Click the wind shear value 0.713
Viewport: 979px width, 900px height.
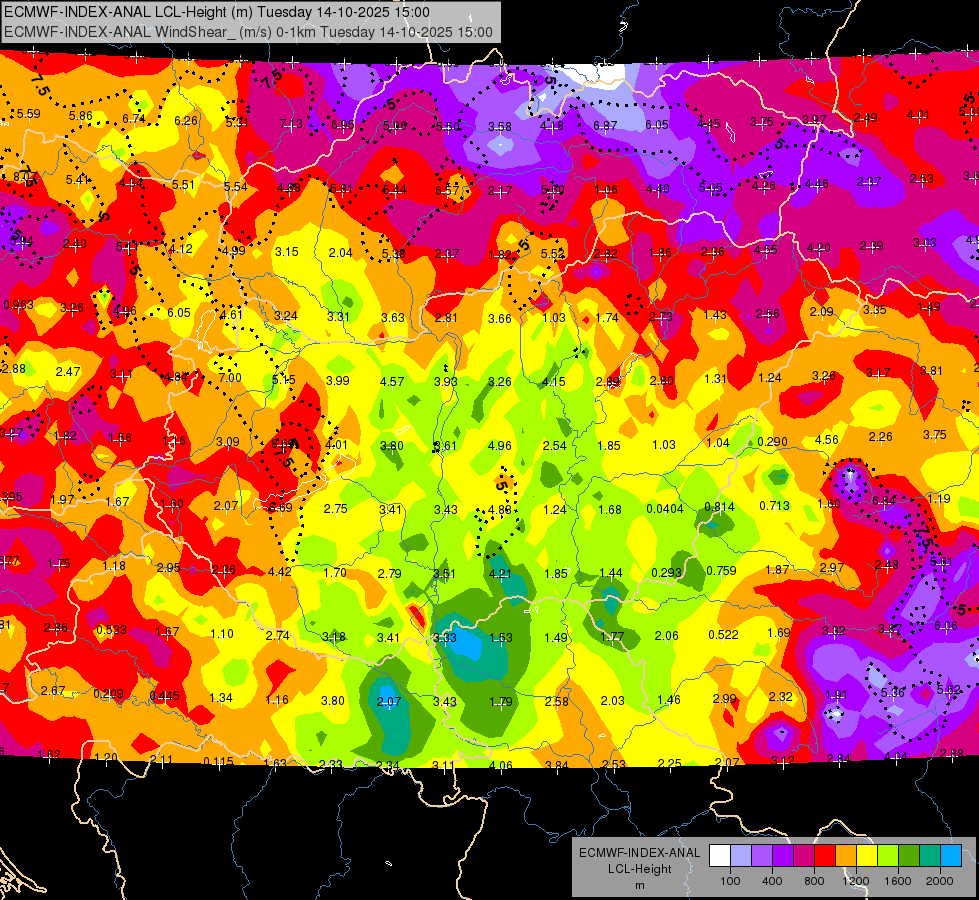point(774,505)
